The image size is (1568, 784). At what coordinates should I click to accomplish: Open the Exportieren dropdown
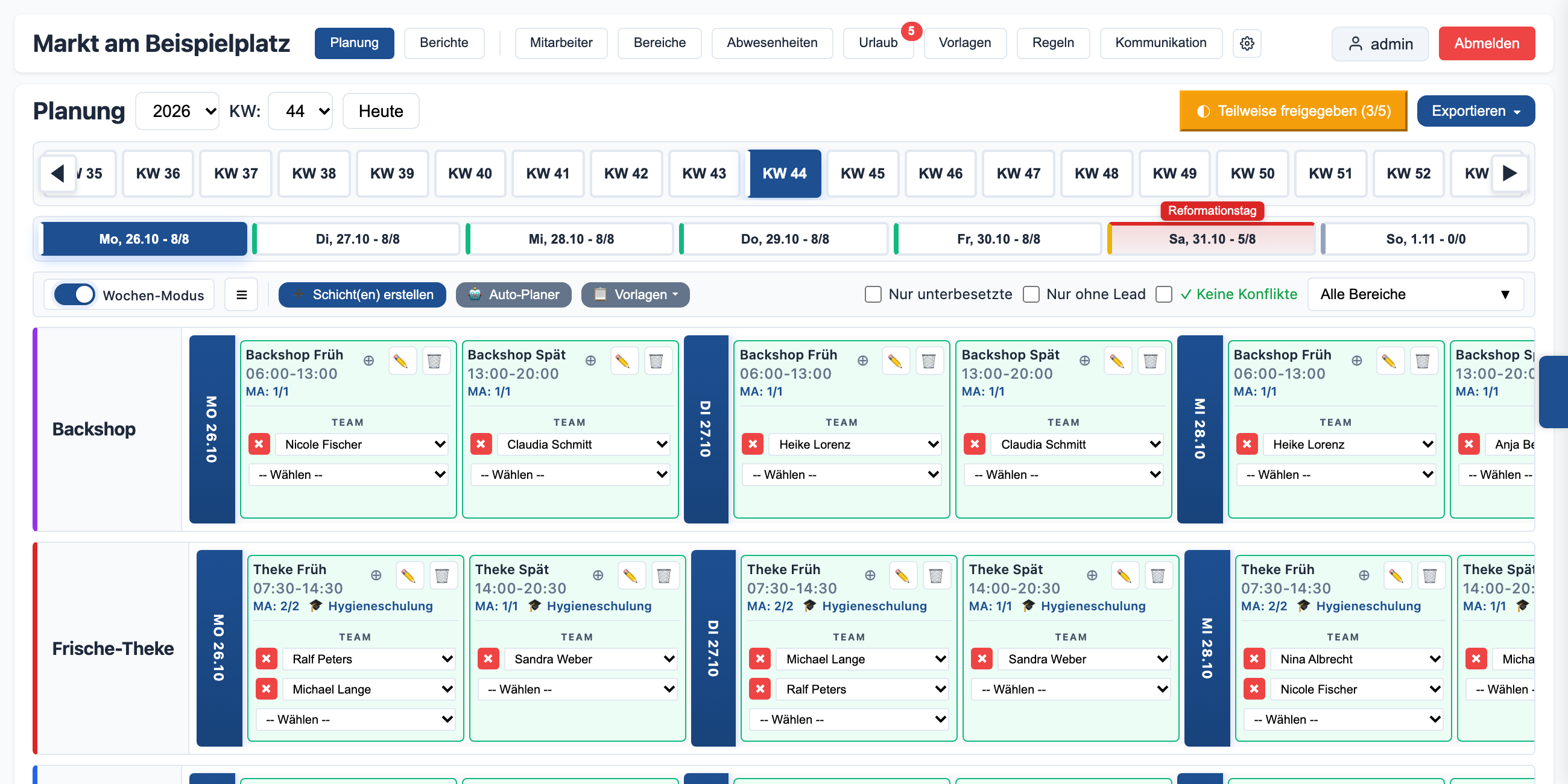click(1476, 111)
